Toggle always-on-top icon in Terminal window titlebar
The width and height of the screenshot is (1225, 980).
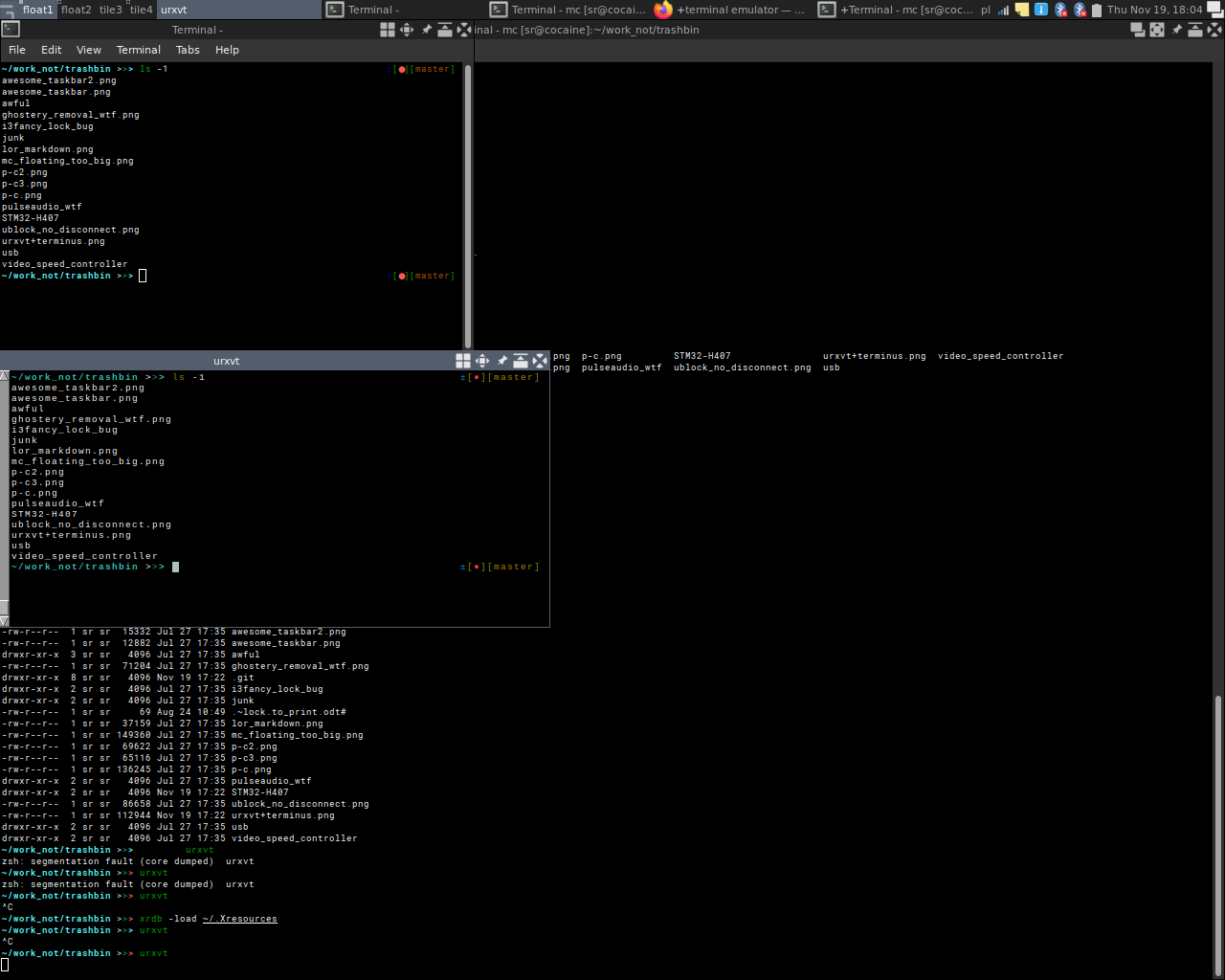click(445, 30)
